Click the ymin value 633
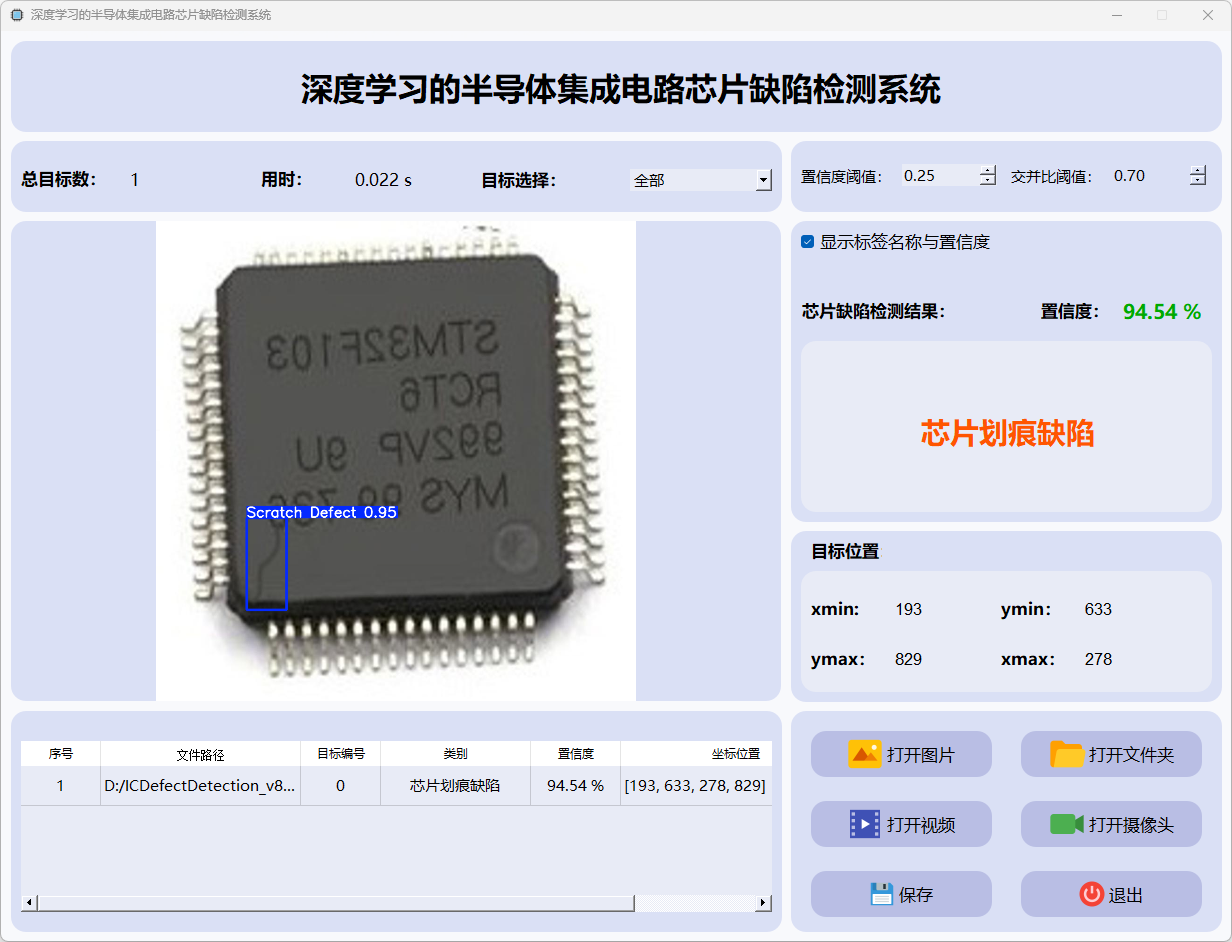The height and width of the screenshot is (942, 1232). click(x=1098, y=609)
